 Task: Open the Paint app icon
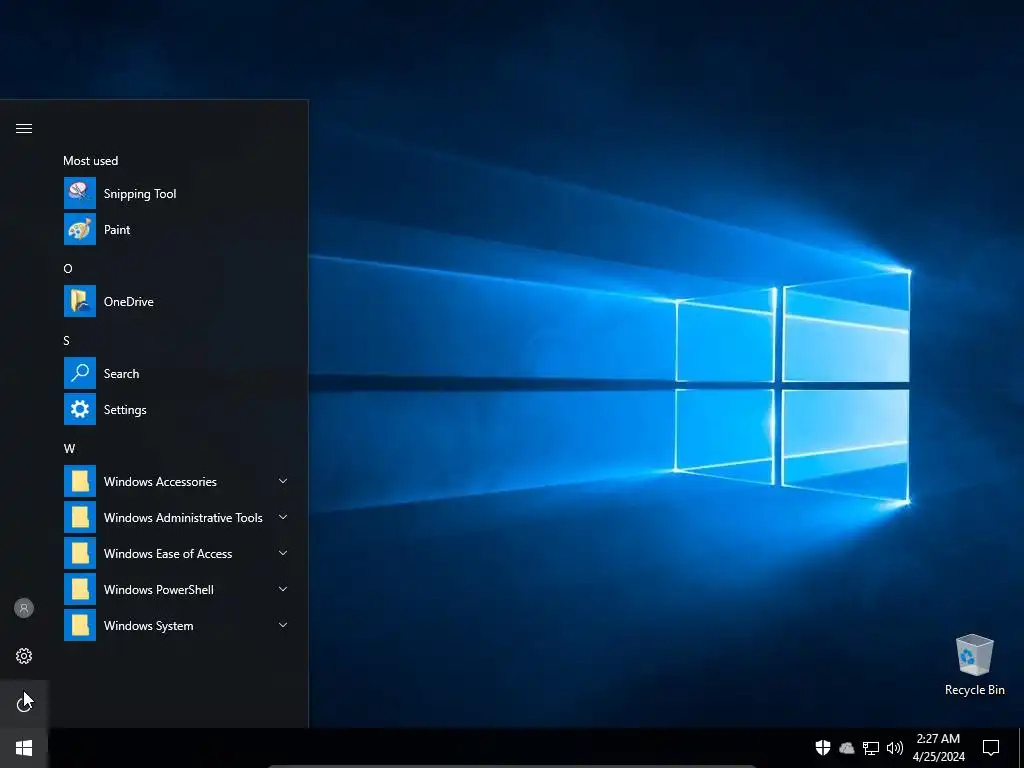point(80,229)
